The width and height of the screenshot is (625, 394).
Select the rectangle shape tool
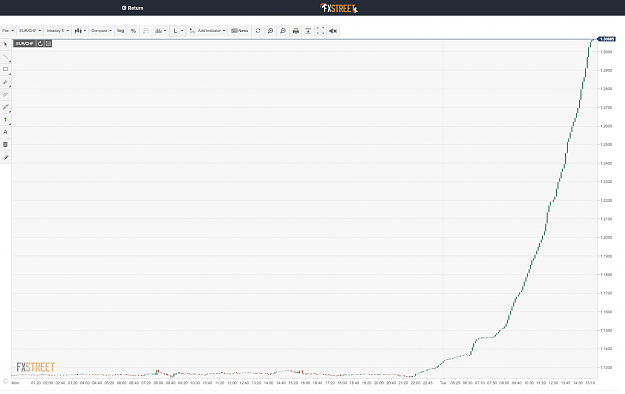(x=6, y=69)
